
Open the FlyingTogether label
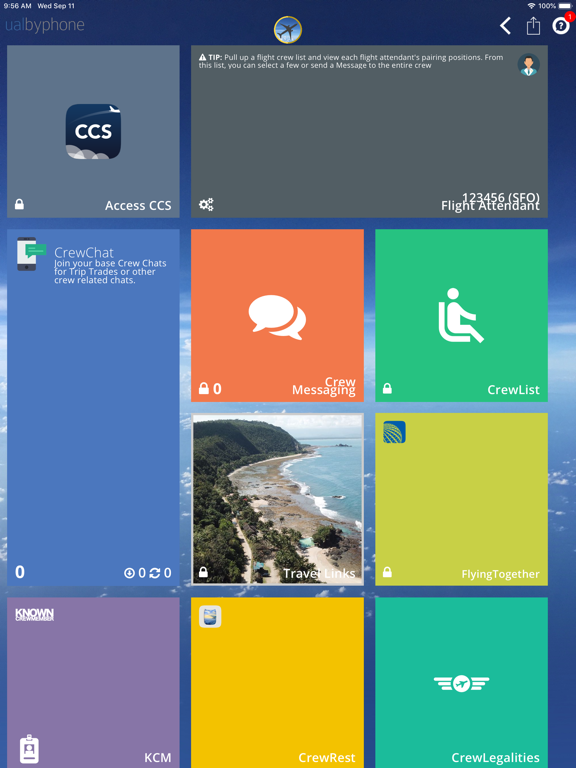[x=501, y=574]
